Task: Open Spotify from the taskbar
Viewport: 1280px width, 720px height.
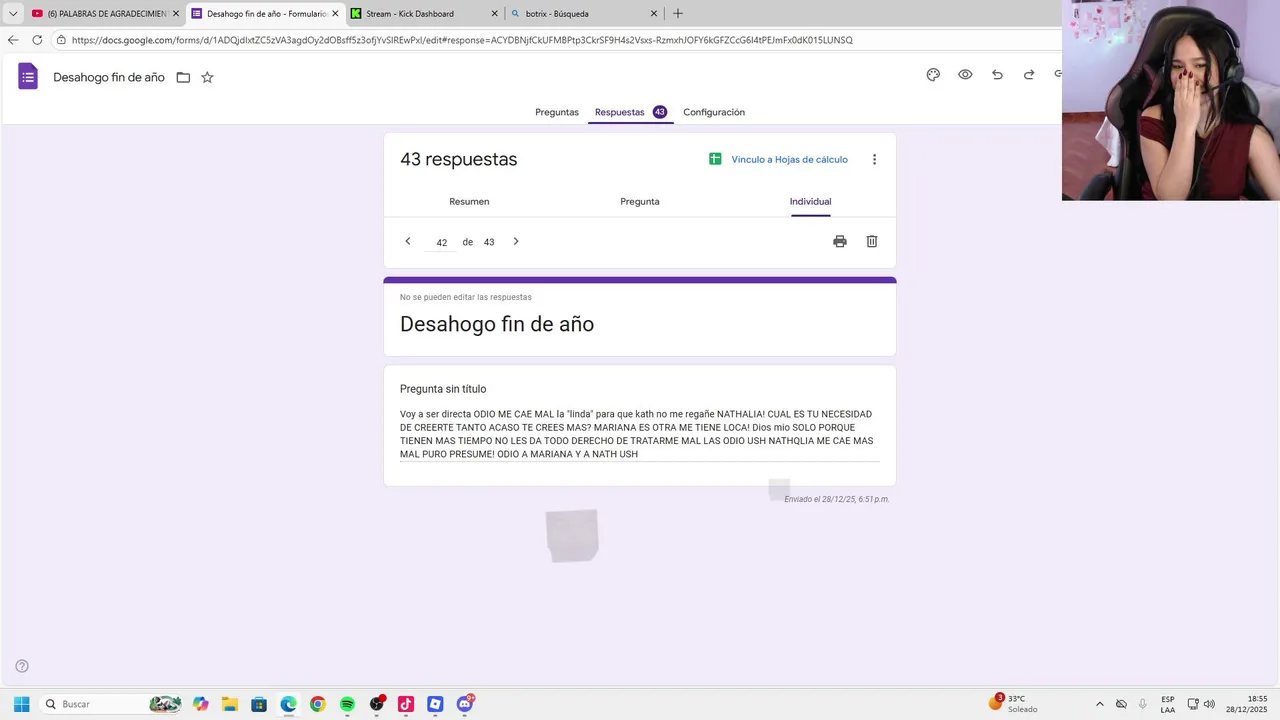Action: coord(347,704)
